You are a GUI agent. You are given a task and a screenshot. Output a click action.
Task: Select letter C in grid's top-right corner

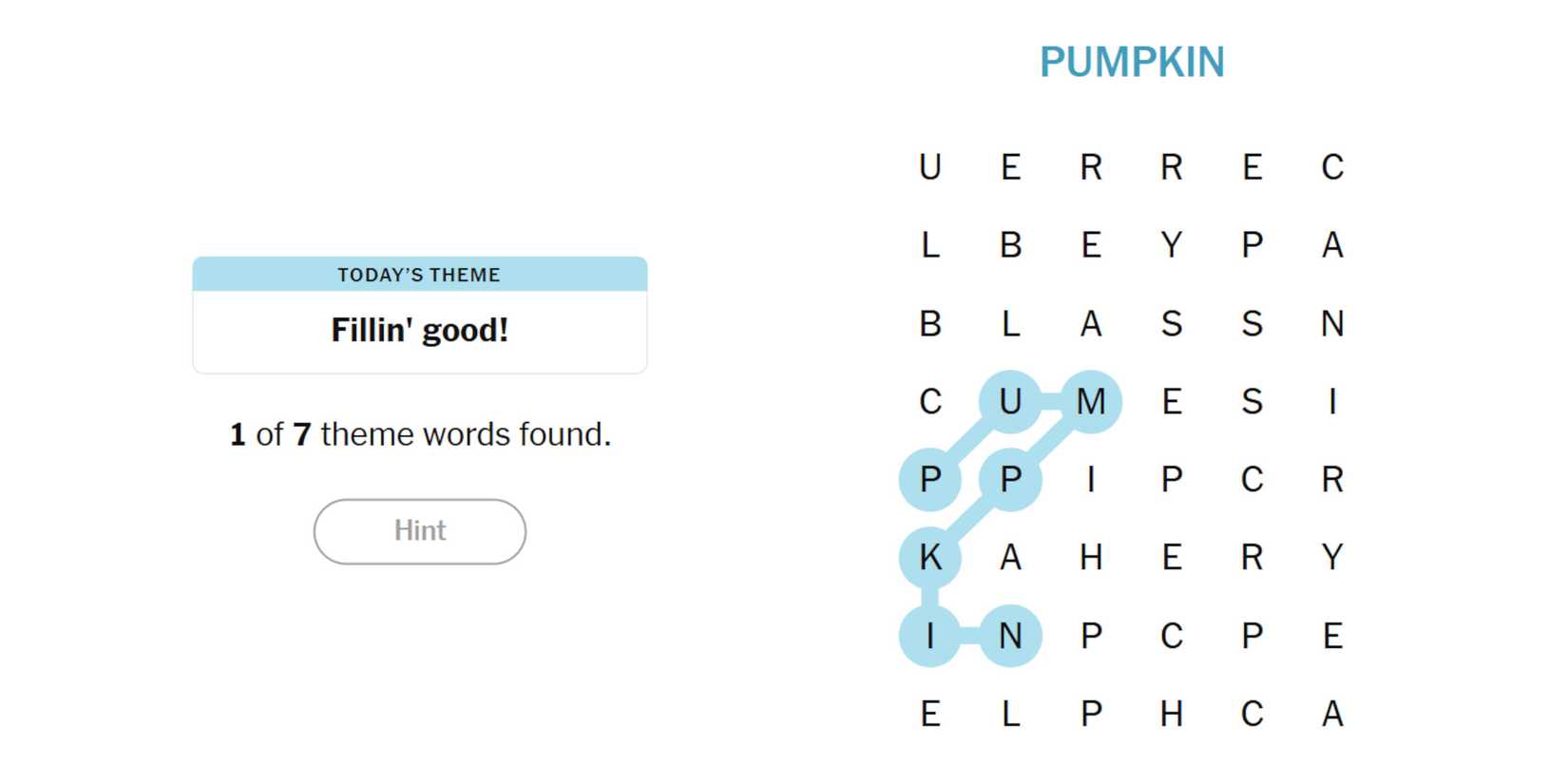[x=1332, y=168]
